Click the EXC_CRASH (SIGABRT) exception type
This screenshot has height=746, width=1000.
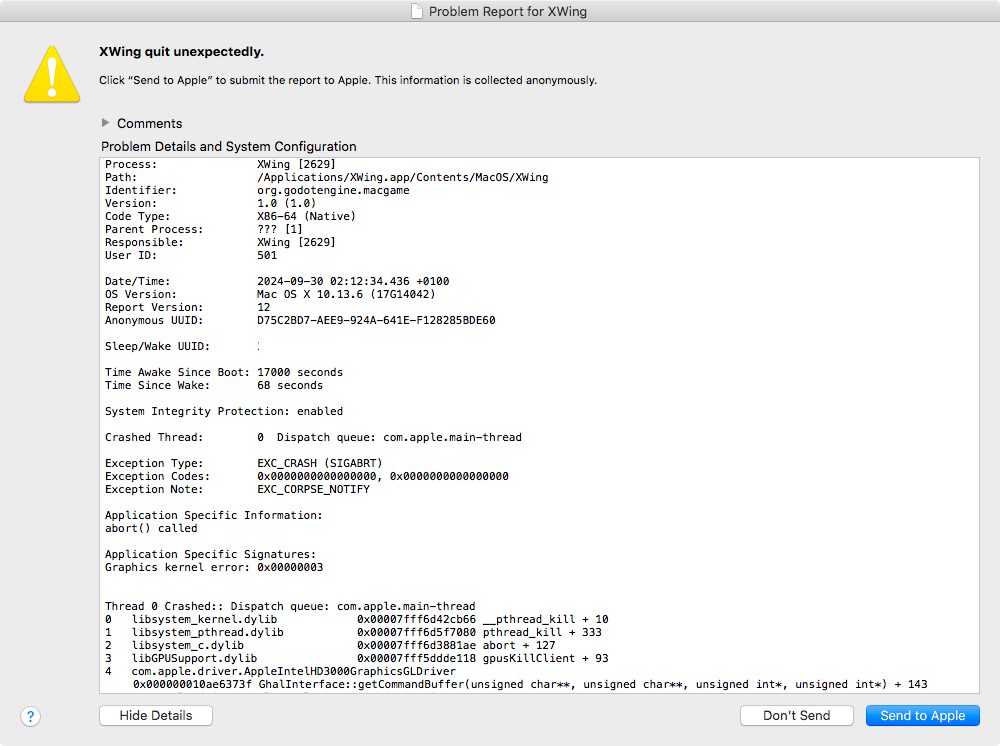[320, 464]
